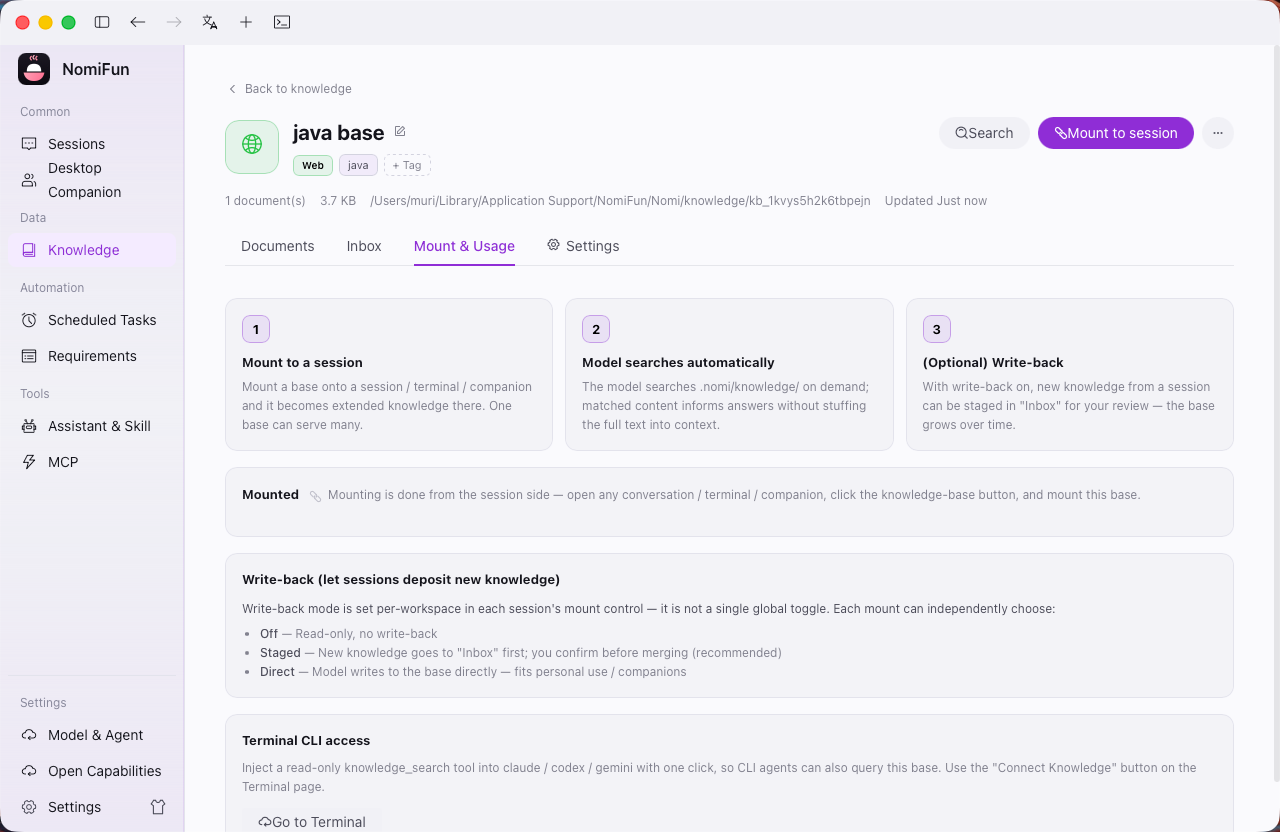
Task: Click the java base title
Action: 338,133
